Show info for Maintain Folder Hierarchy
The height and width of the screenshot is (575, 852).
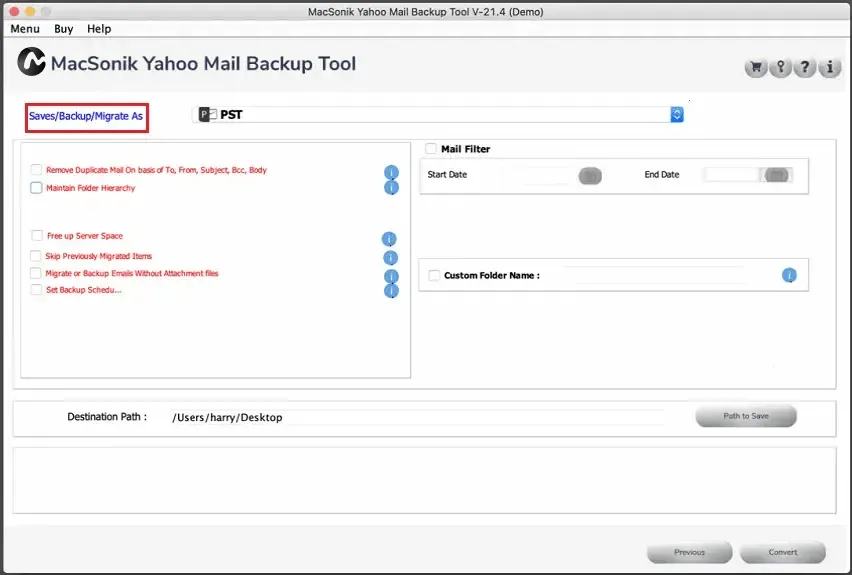(391, 188)
